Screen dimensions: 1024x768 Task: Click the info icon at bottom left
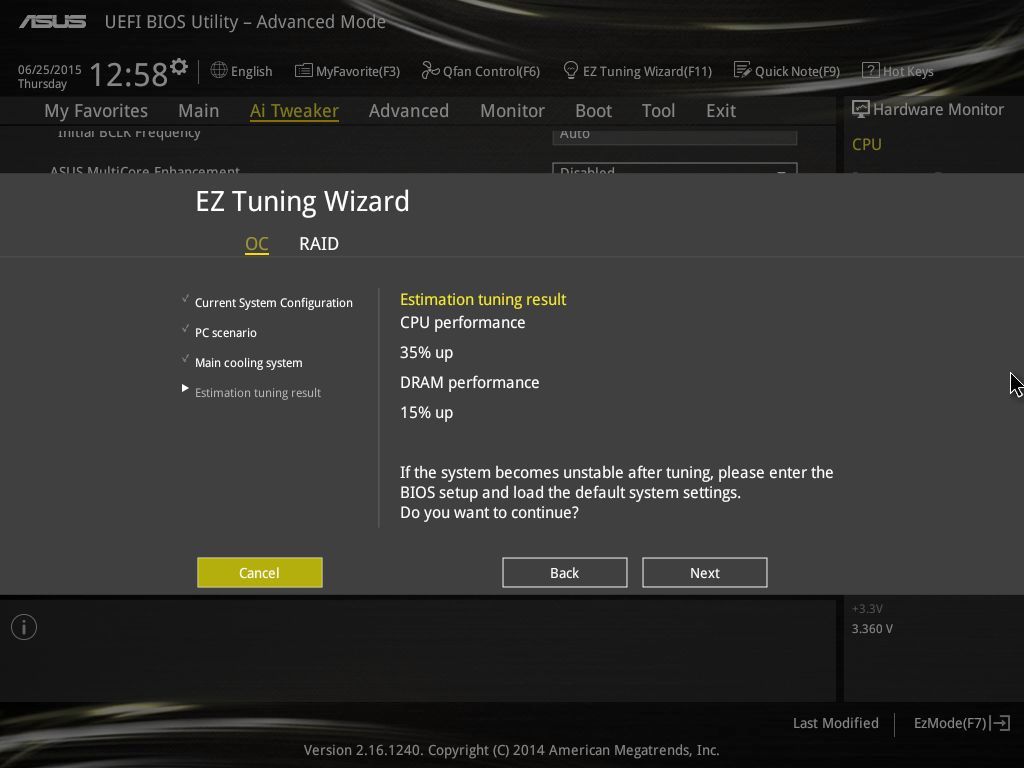click(24, 627)
